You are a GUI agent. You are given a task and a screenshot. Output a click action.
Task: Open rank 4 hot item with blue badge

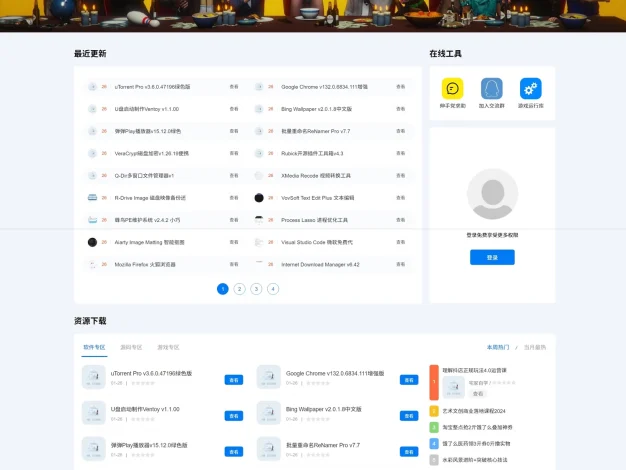point(476,444)
